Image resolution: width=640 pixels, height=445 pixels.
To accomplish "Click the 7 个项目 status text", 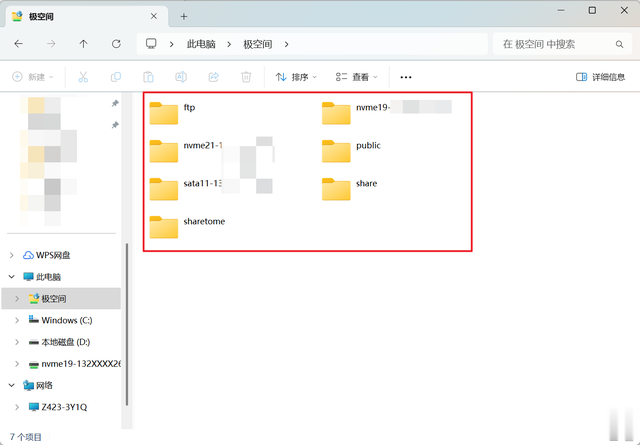I will pos(25,437).
